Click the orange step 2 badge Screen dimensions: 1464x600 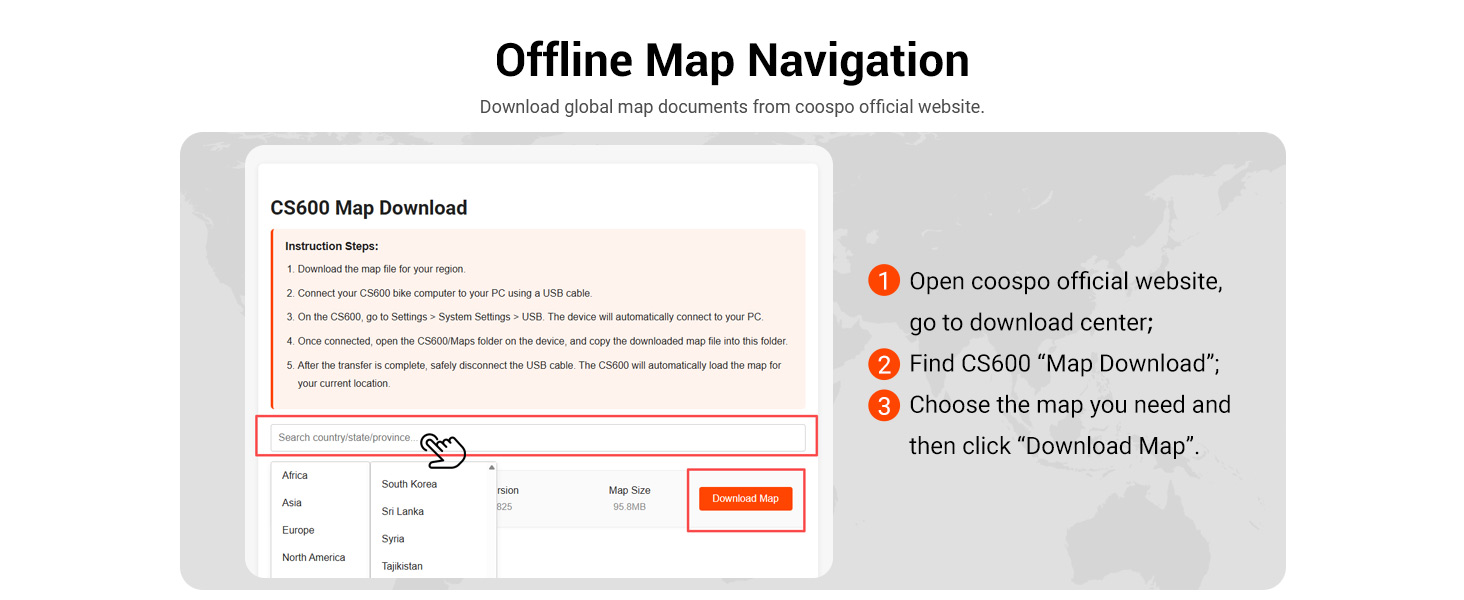[x=884, y=364]
